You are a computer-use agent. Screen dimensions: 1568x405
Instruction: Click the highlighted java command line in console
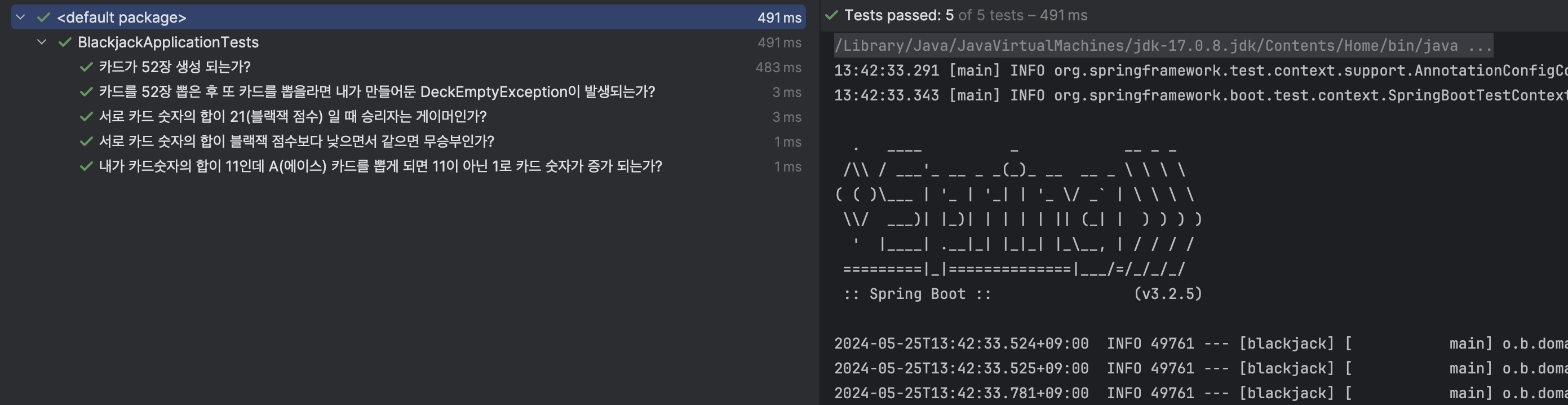(x=1157, y=45)
